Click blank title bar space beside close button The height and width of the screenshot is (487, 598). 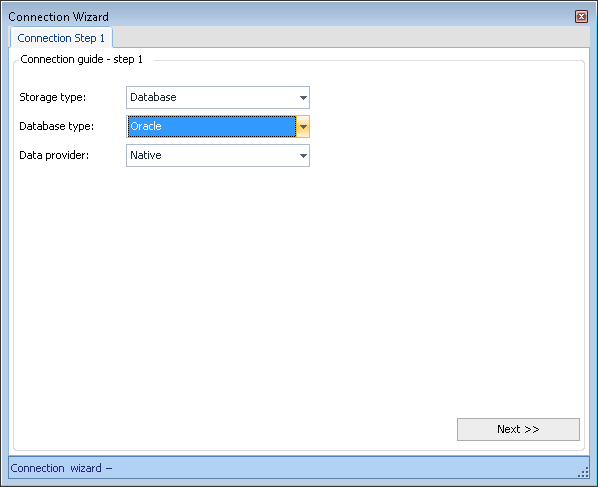(343, 17)
